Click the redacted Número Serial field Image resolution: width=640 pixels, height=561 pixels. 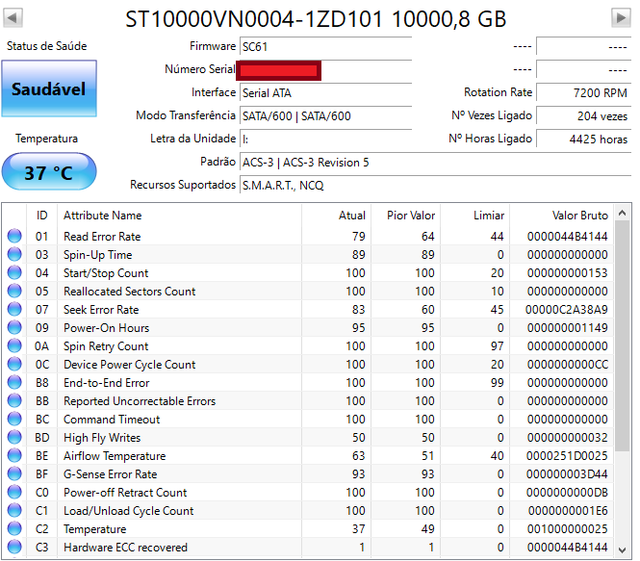279,70
